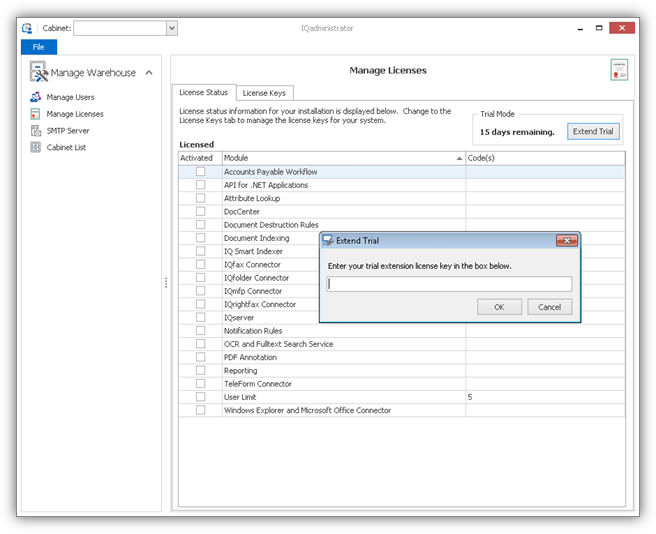Toggle Document Destruction Rules checkbox
Screen dimensions: 656x534
(201, 225)
